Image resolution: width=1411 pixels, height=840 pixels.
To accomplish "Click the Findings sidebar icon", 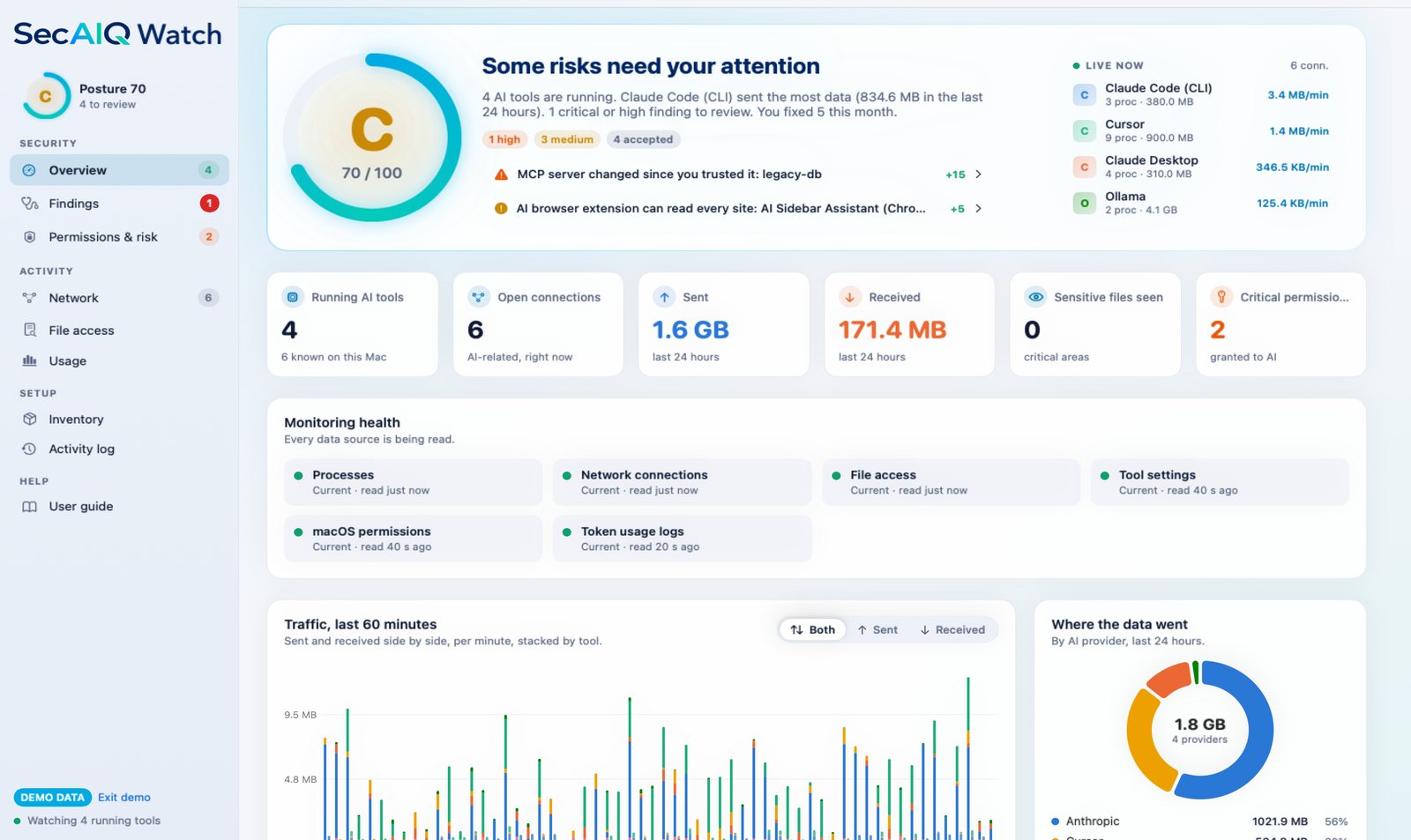I will [29, 204].
